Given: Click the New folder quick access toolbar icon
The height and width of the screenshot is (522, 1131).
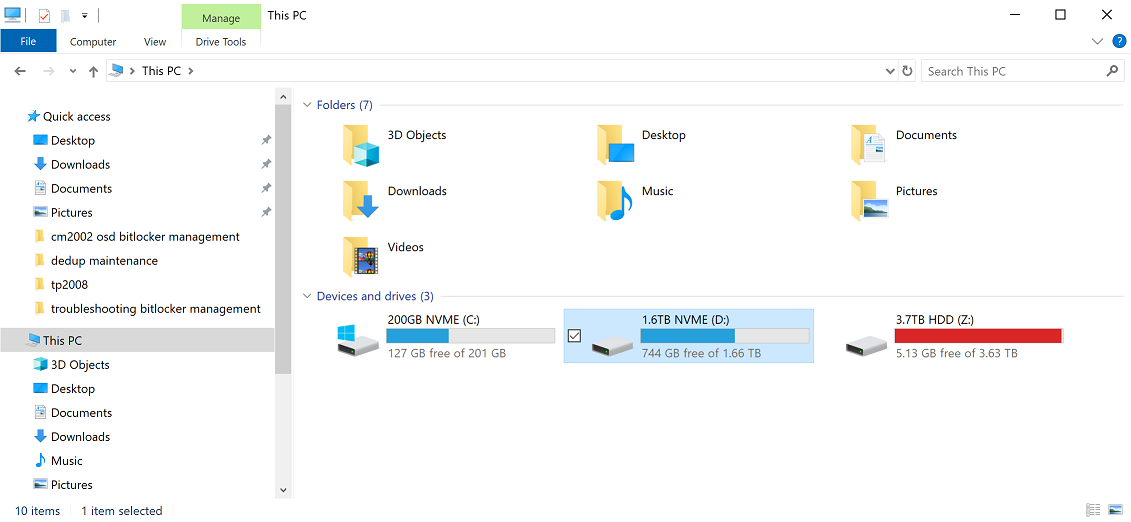Looking at the screenshot, I should click(66, 15).
